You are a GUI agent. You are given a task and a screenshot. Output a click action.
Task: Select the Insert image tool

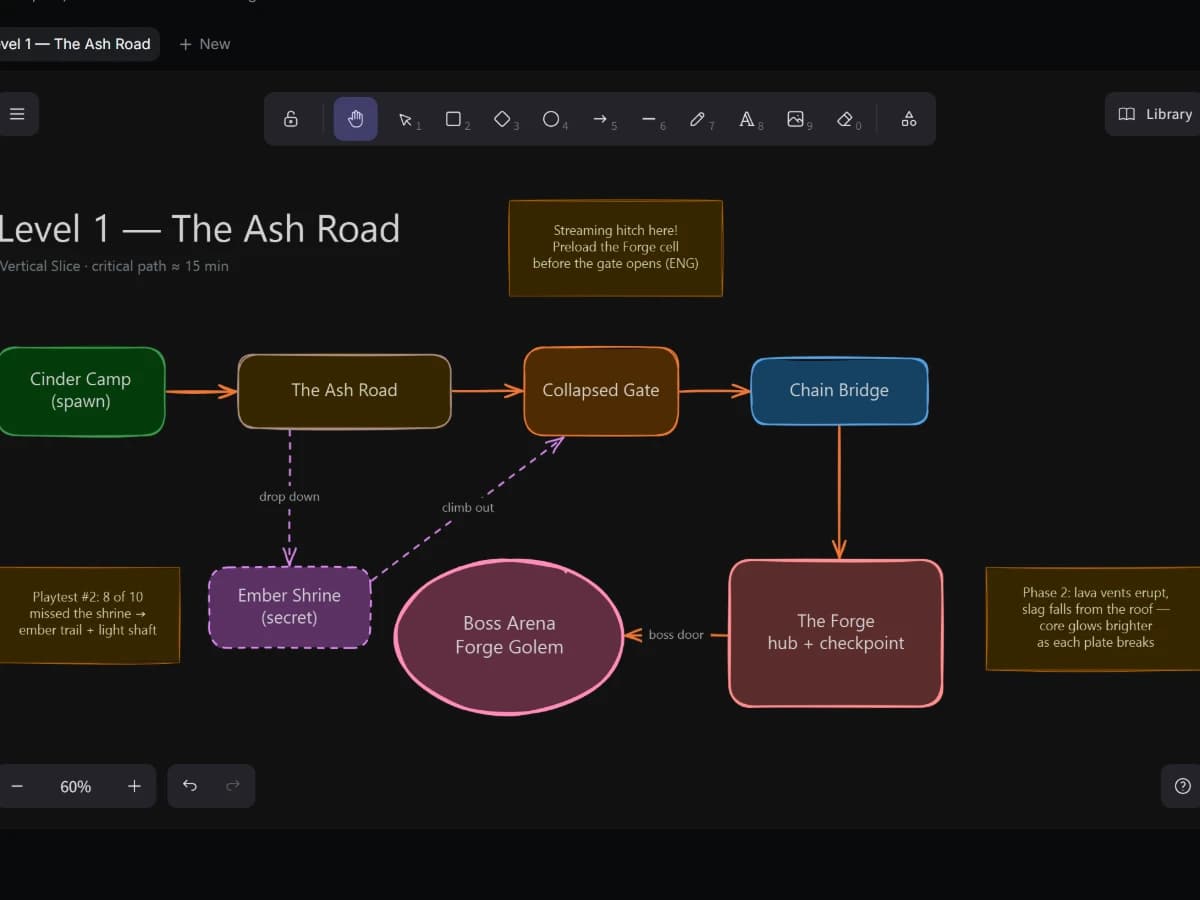[x=797, y=119]
